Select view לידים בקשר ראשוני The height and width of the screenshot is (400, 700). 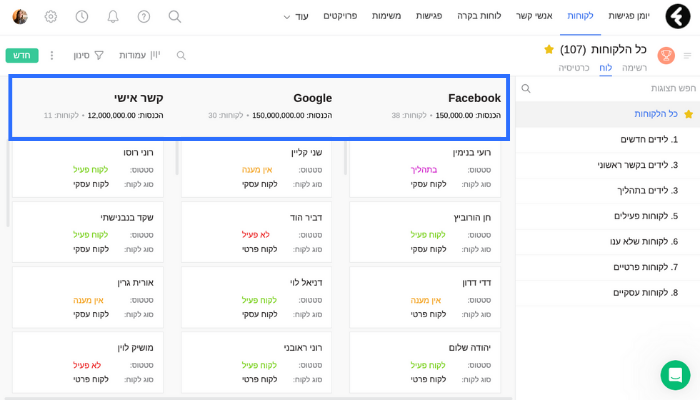click(608, 165)
